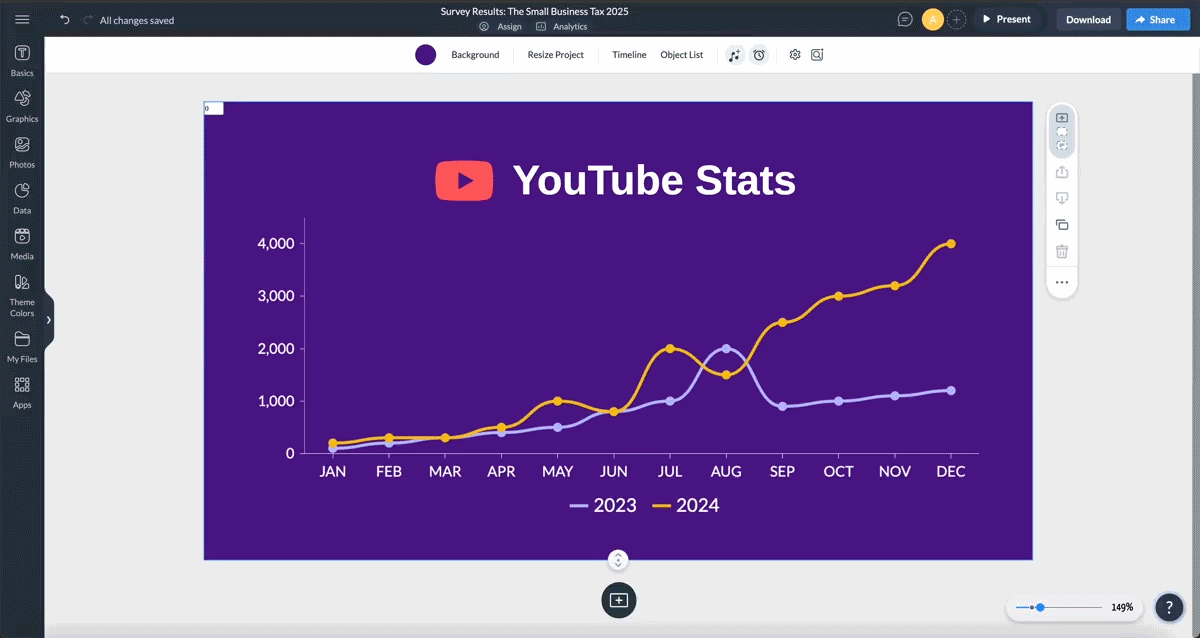Open the Data charts panel
Screen dimensions: 1200x638
click(22, 196)
